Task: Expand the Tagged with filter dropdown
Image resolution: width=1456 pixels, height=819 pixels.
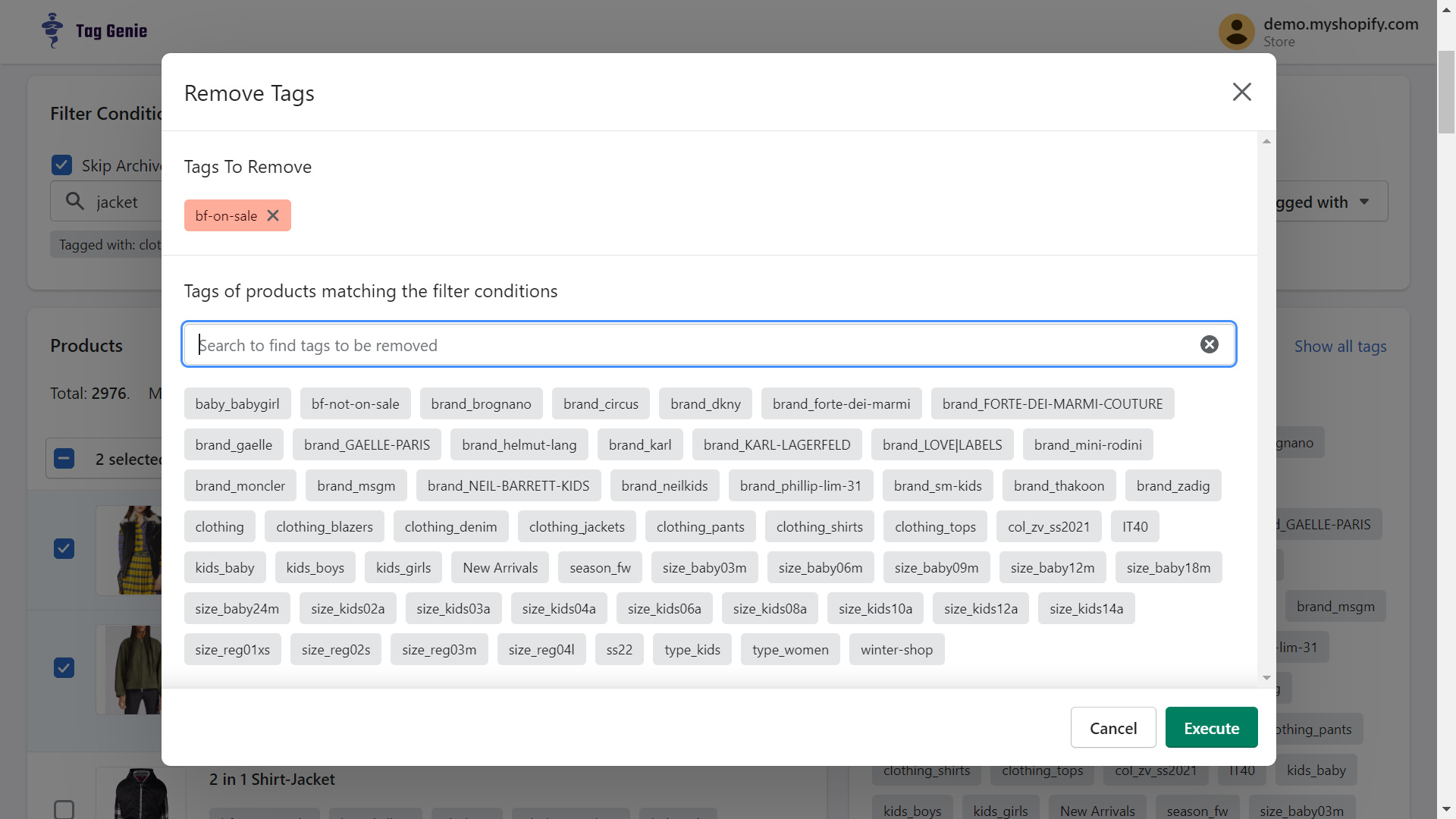Action: tap(1366, 201)
